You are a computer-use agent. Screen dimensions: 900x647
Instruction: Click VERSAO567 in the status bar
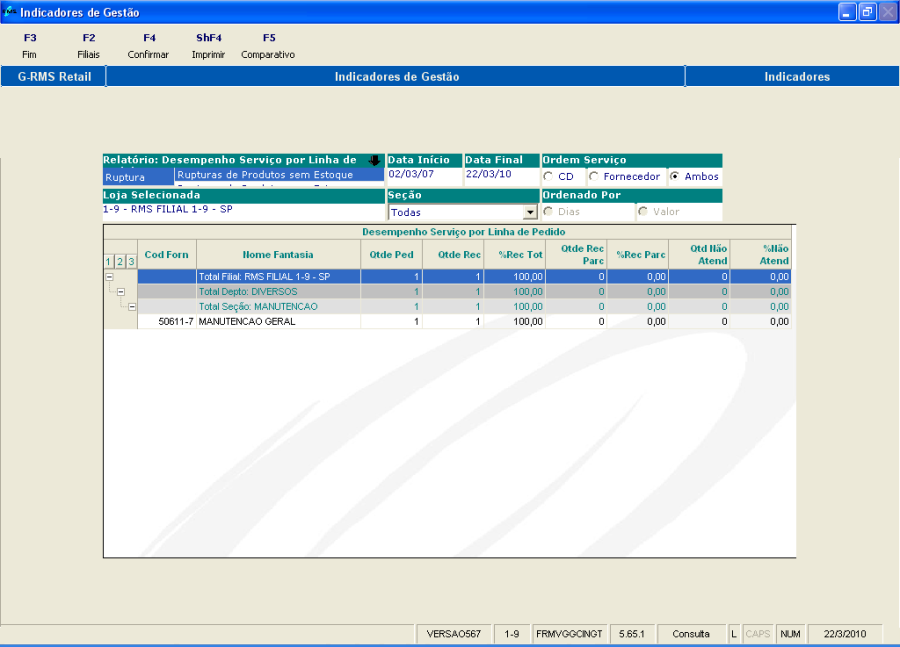[x=453, y=634]
